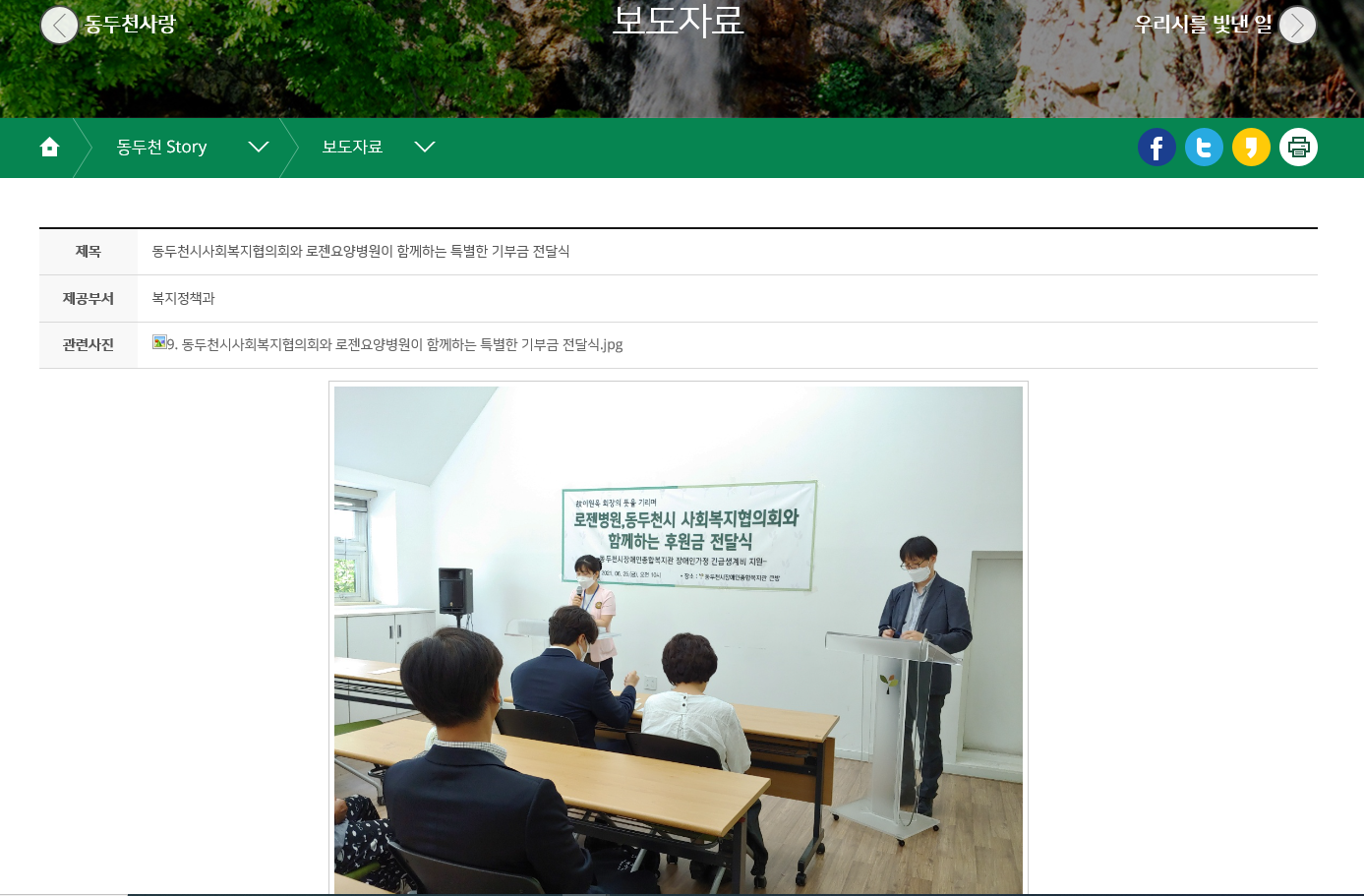Select the 보도자료 breadcrumb label

pos(352,148)
